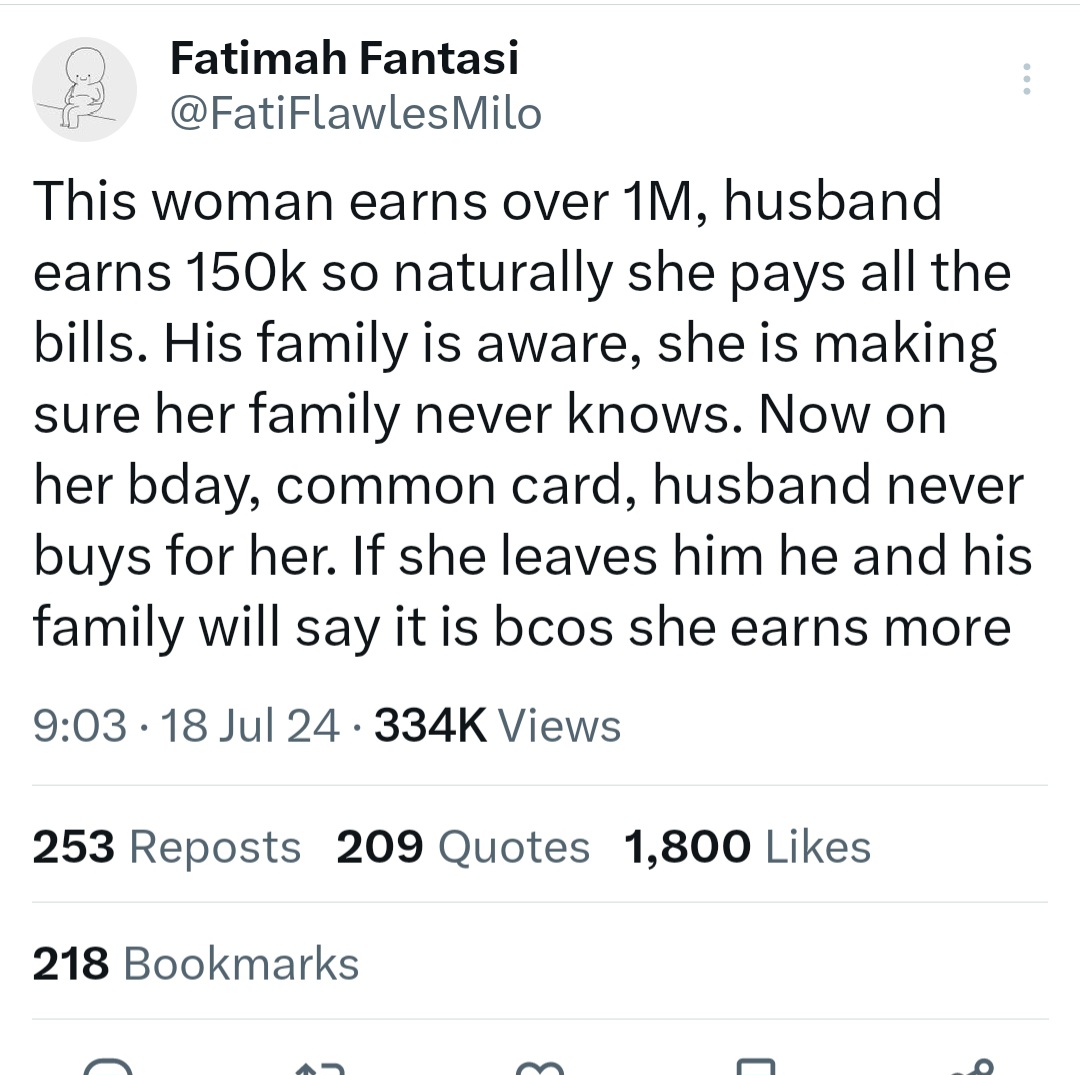The width and height of the screenshot is (1080, 1075).
Task: Tap the 334K Views count
Action: coord(497,725)
